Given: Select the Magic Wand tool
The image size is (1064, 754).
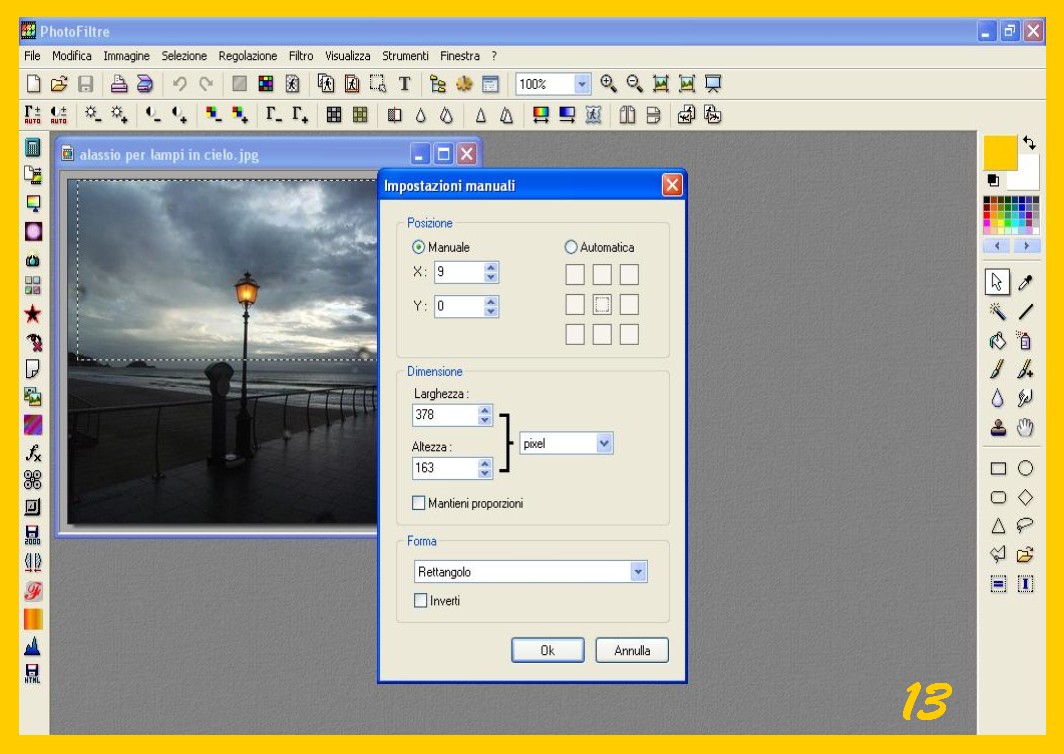Looking at the screenshot, I should point(997,312).
